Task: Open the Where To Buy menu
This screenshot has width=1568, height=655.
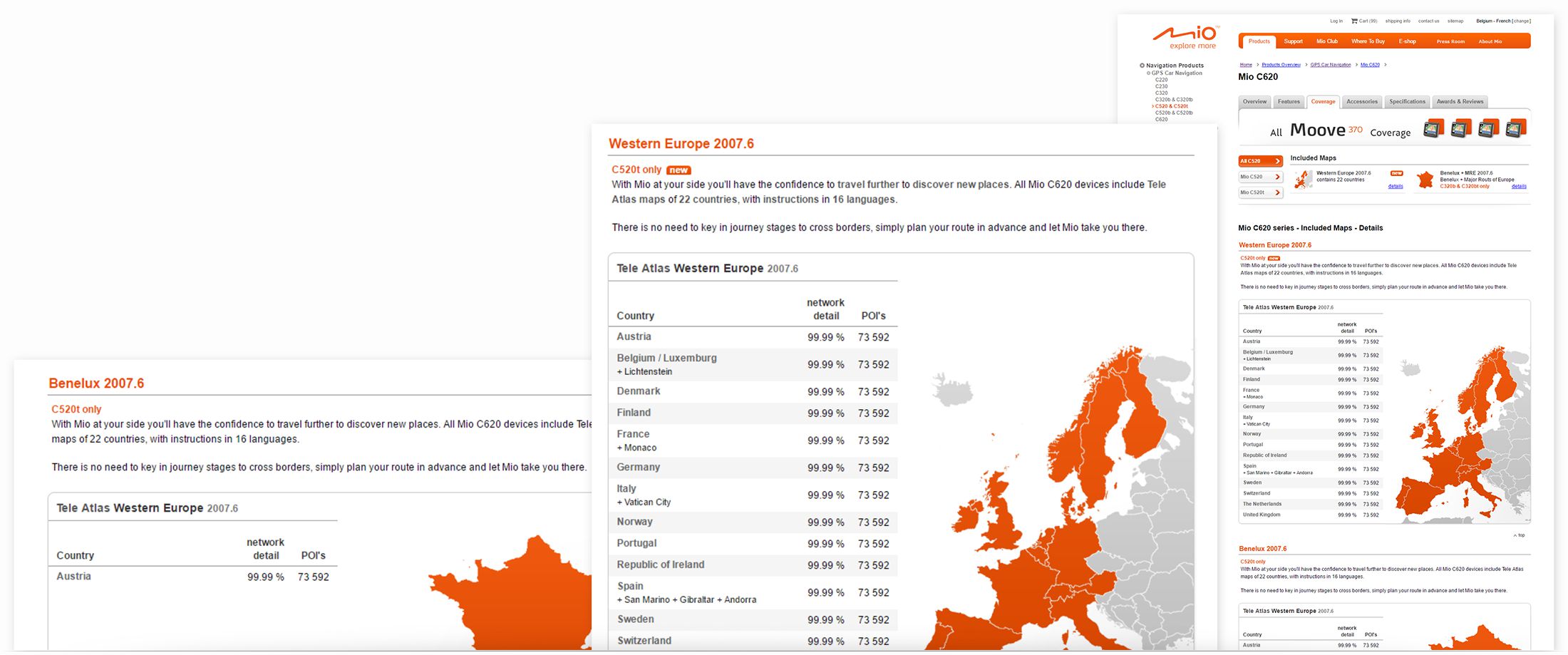Action: click(1368, 41)
